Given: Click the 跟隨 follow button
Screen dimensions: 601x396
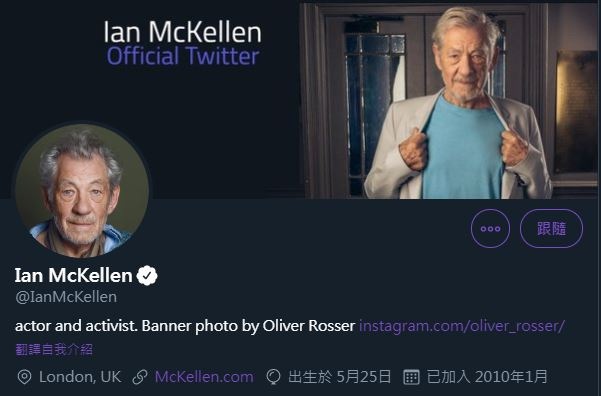Looking at the screenshot, I should (551, 228).
